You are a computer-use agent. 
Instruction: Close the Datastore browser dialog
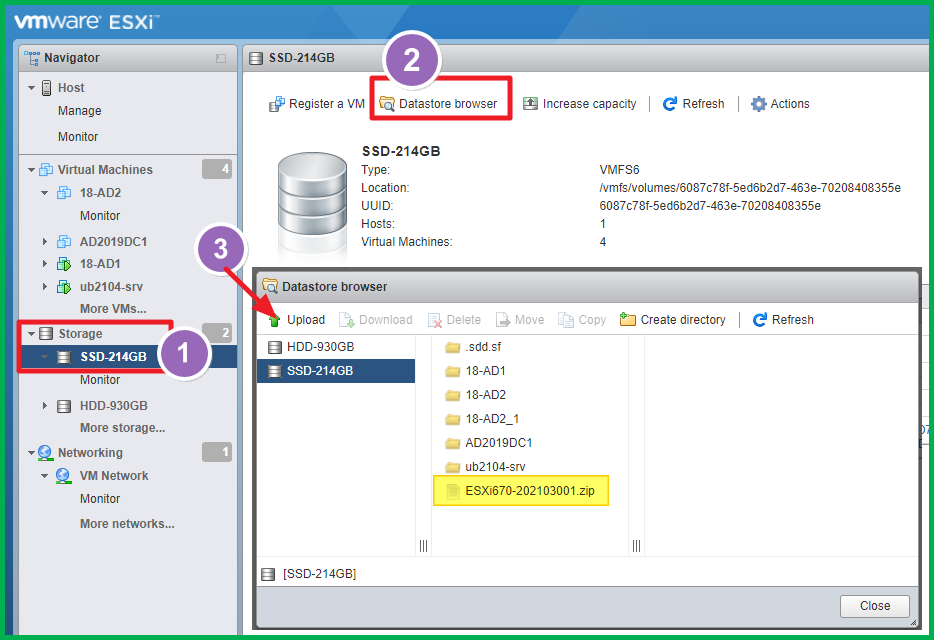[x=874, y=606]
